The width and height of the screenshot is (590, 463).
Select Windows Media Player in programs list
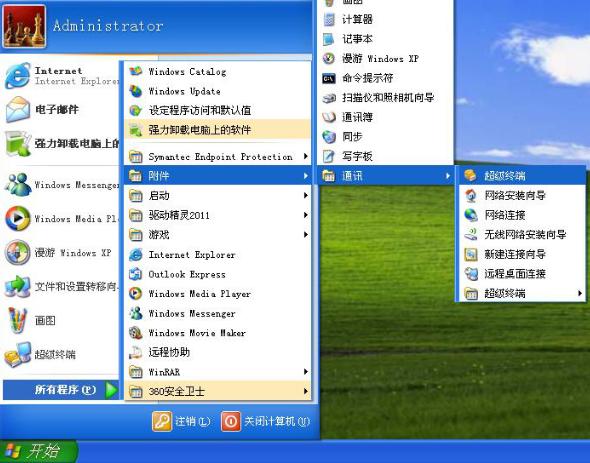pos(217,294)
